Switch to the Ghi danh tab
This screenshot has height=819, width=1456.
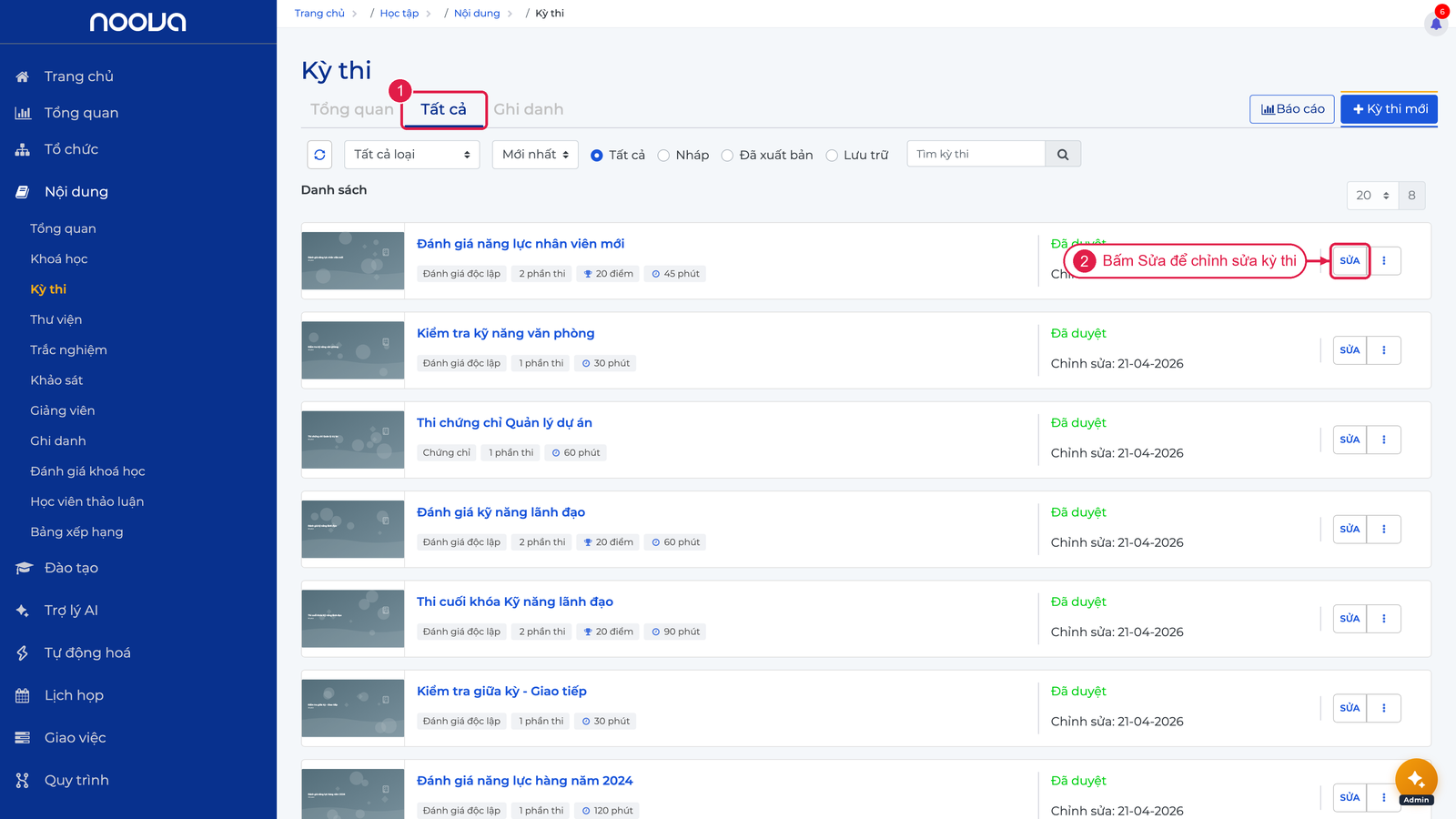529,109
